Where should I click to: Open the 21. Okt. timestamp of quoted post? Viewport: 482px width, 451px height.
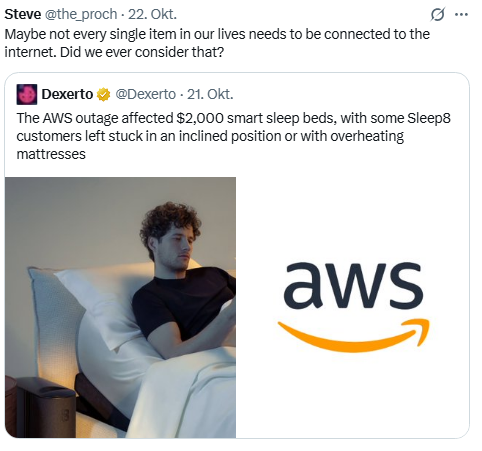click(x=210, y=95)
